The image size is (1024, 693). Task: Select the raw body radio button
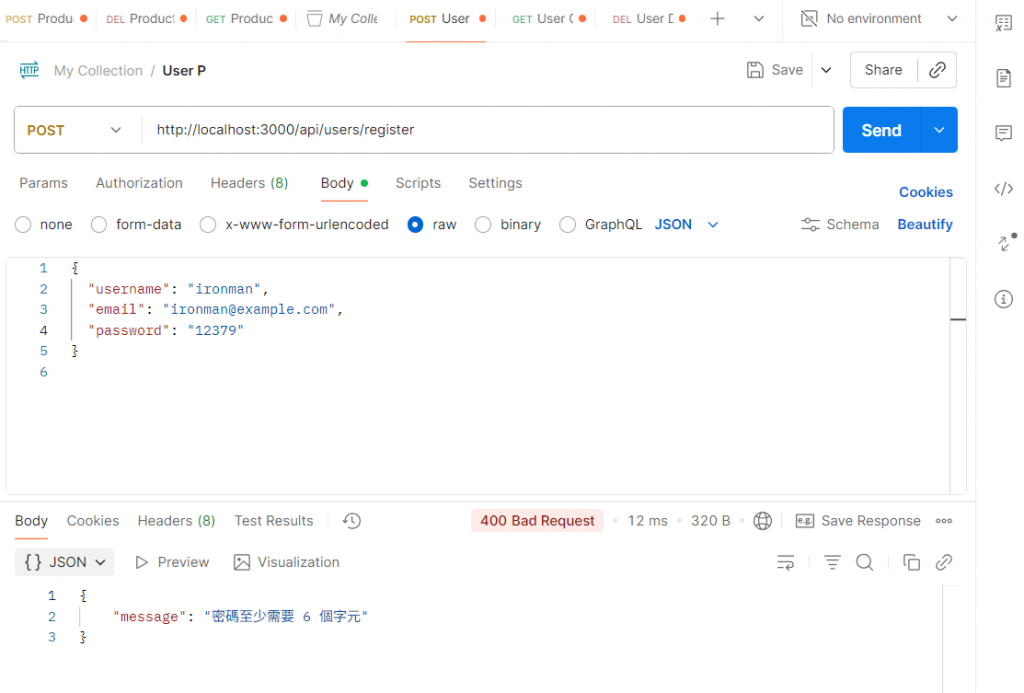pos(415,225)
